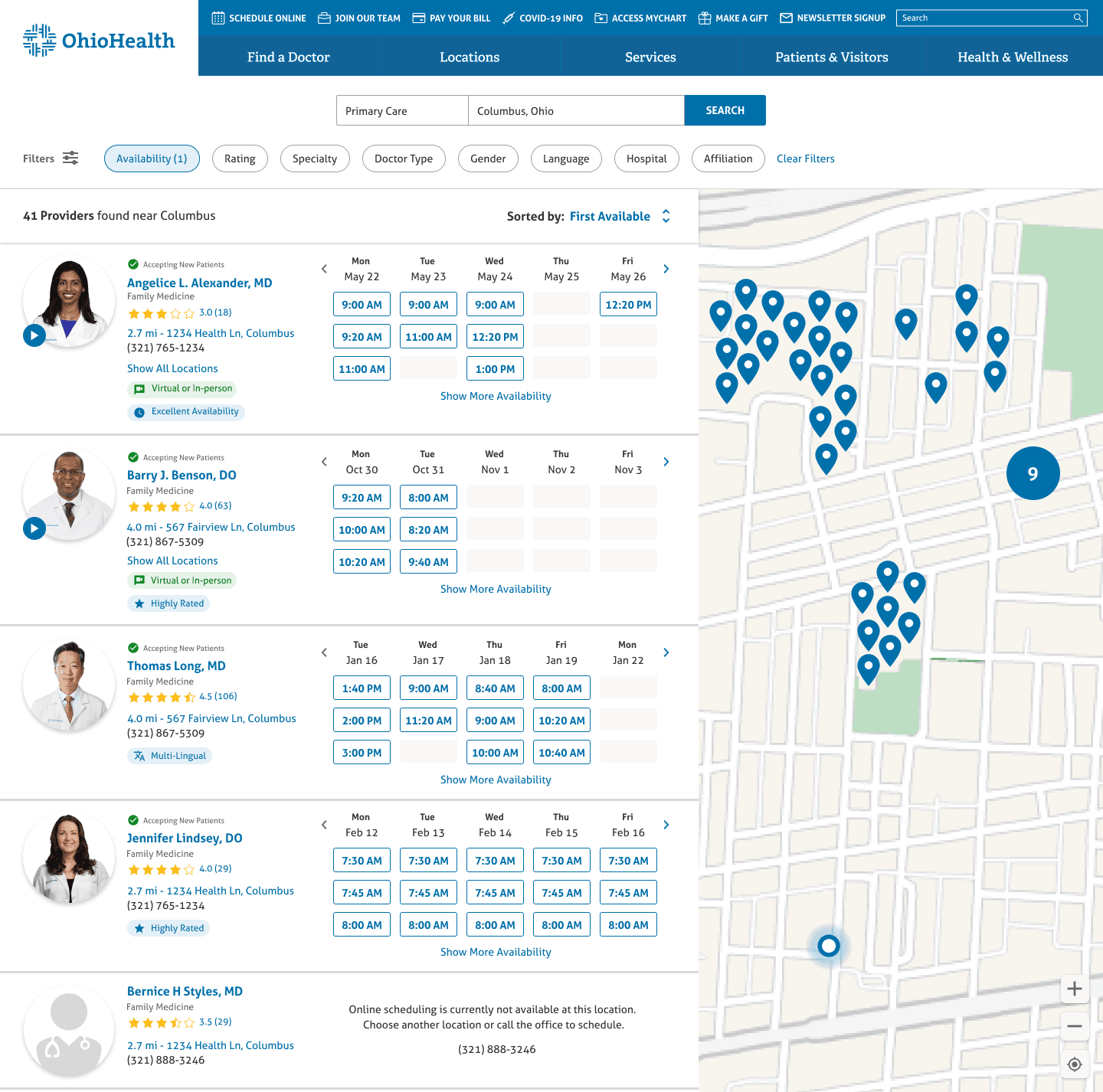Open the Patients & Visitors menu
Viewport: 1103px width, 1092px height.
coord(832,57)
